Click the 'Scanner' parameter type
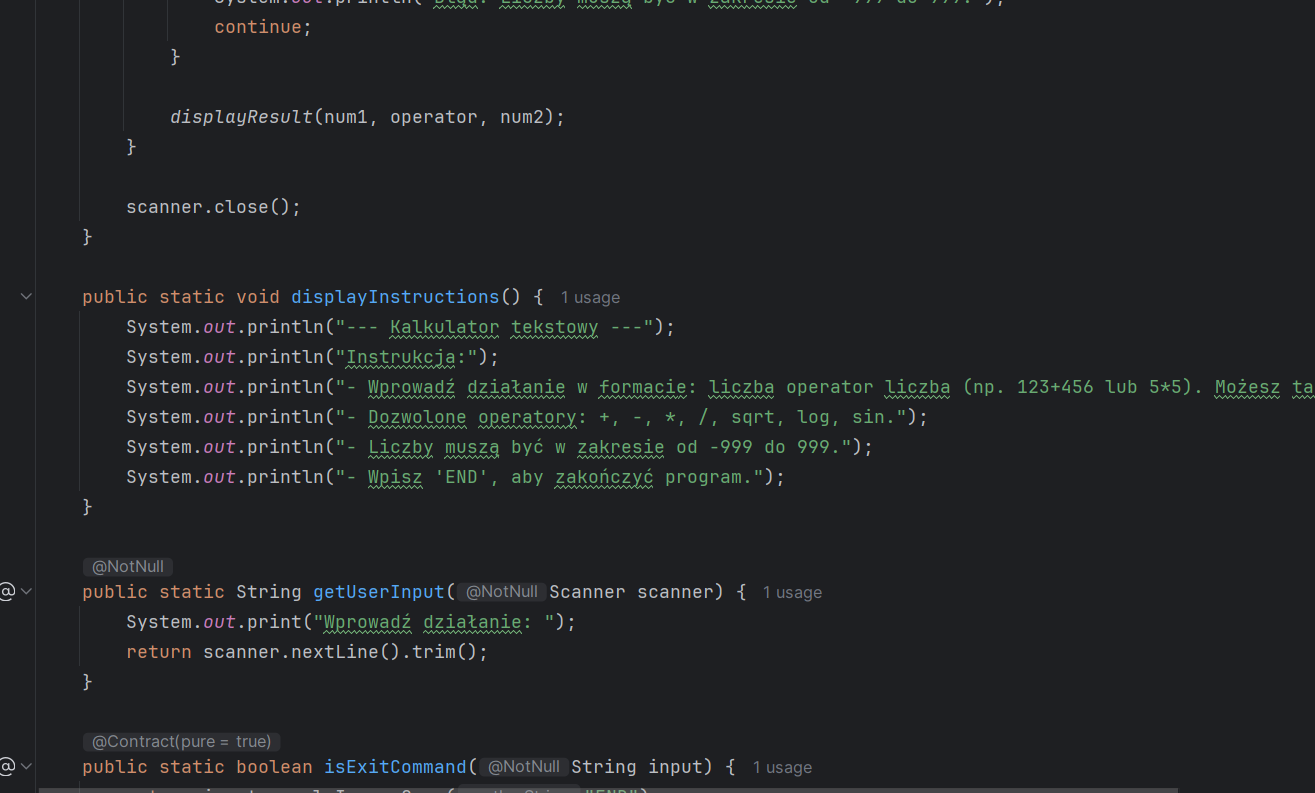This screenshot has height=793, width=1315. 588,592
